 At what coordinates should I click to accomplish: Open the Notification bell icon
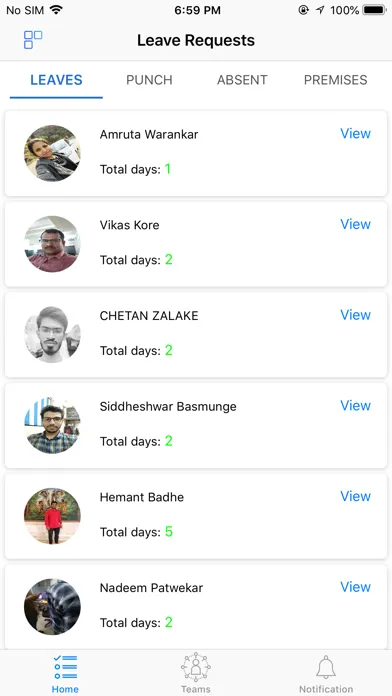coord(326,667)
